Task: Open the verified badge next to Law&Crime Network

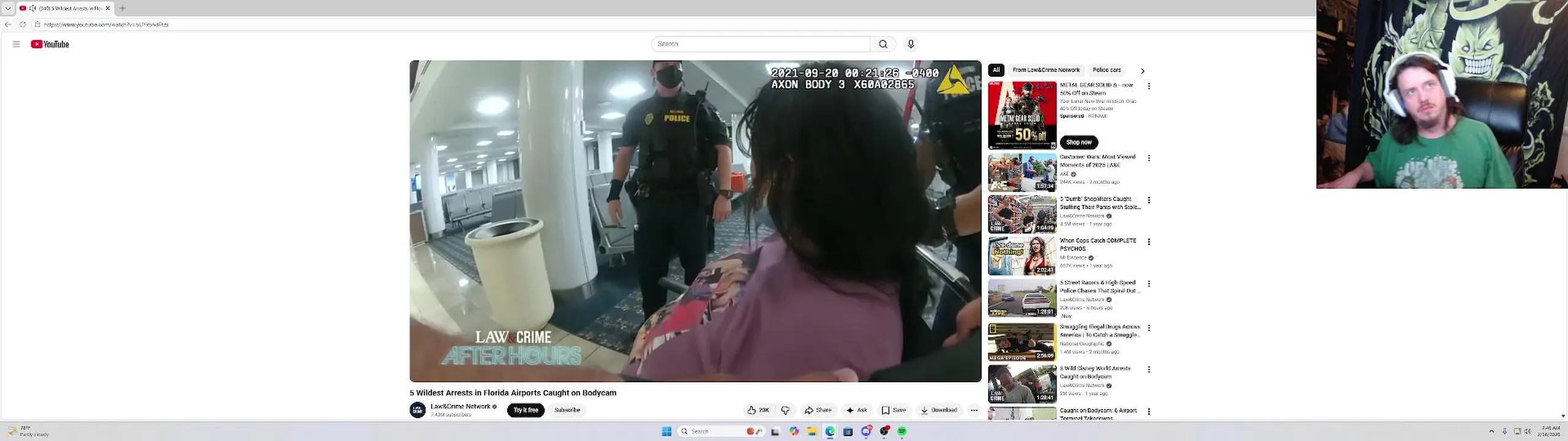Action: pos(495,407)
